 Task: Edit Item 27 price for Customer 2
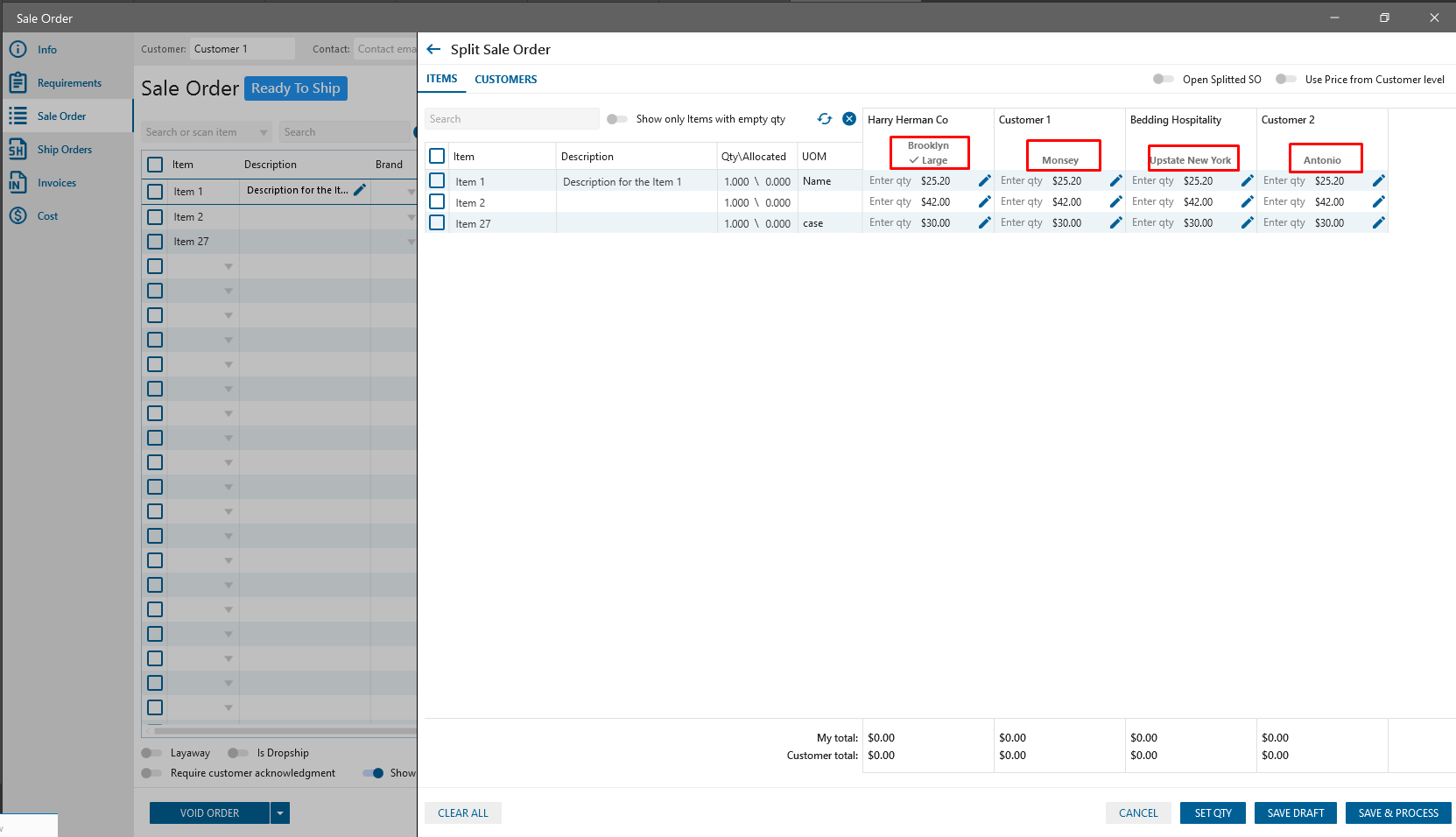(1378, 222)
